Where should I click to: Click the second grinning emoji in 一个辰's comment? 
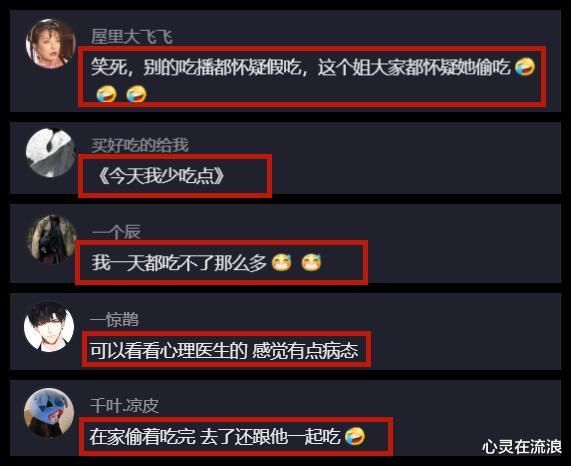[x=311, y=262]
